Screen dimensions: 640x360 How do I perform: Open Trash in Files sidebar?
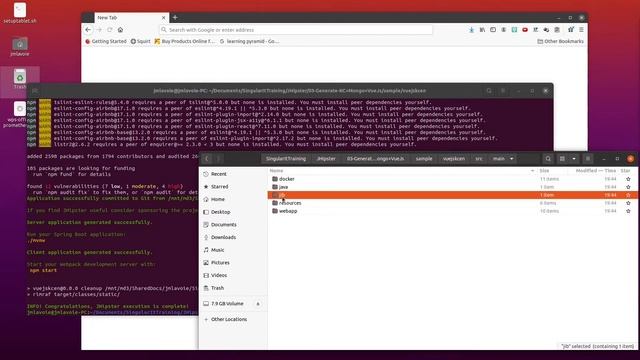point(233,288)
